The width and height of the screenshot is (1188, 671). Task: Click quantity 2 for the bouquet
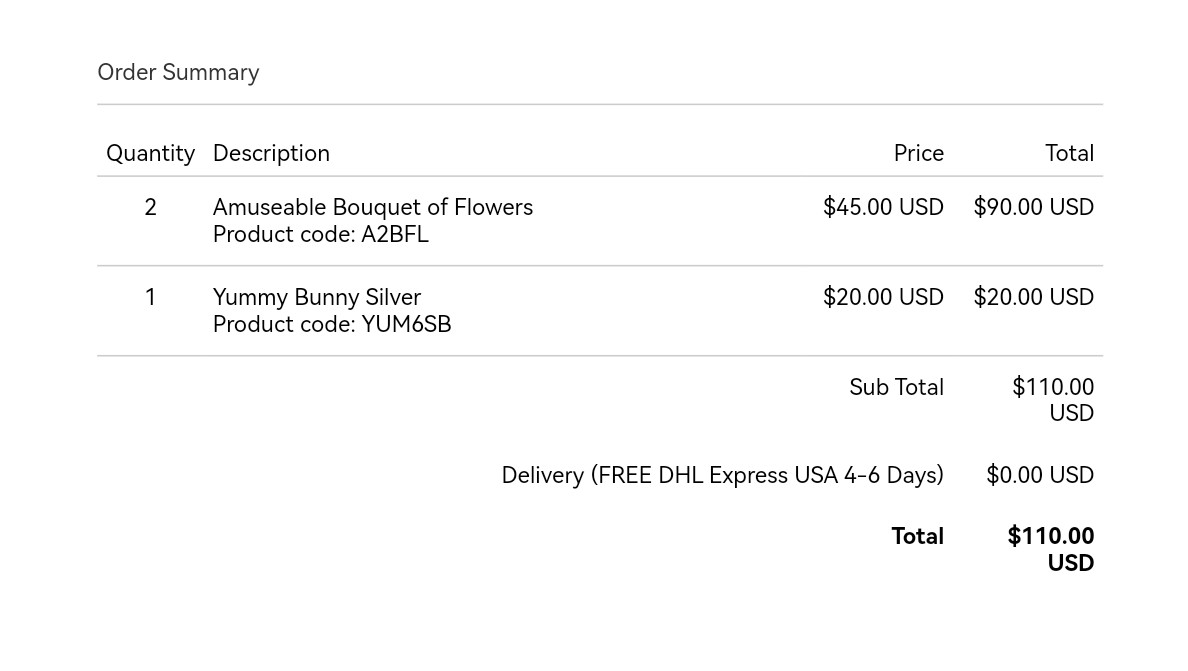[x=151, y=208]
